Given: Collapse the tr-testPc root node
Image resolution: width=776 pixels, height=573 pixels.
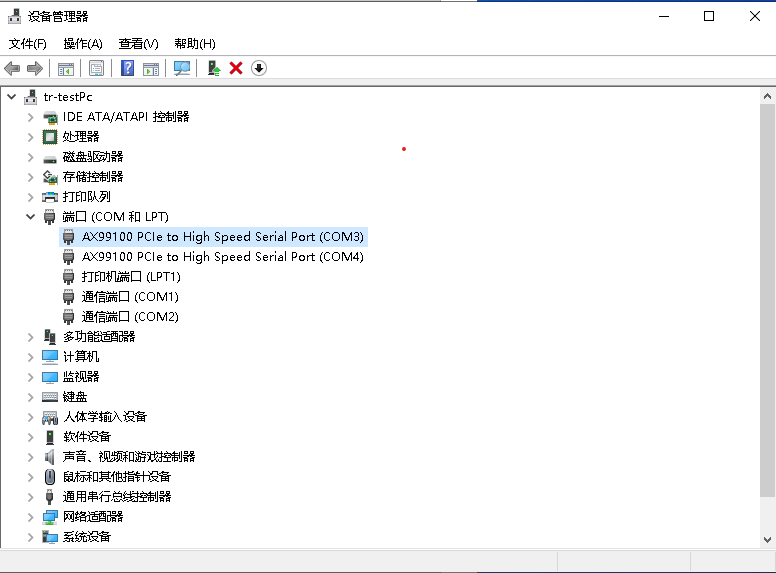Looking at the screenshot, I should (11, 97).
